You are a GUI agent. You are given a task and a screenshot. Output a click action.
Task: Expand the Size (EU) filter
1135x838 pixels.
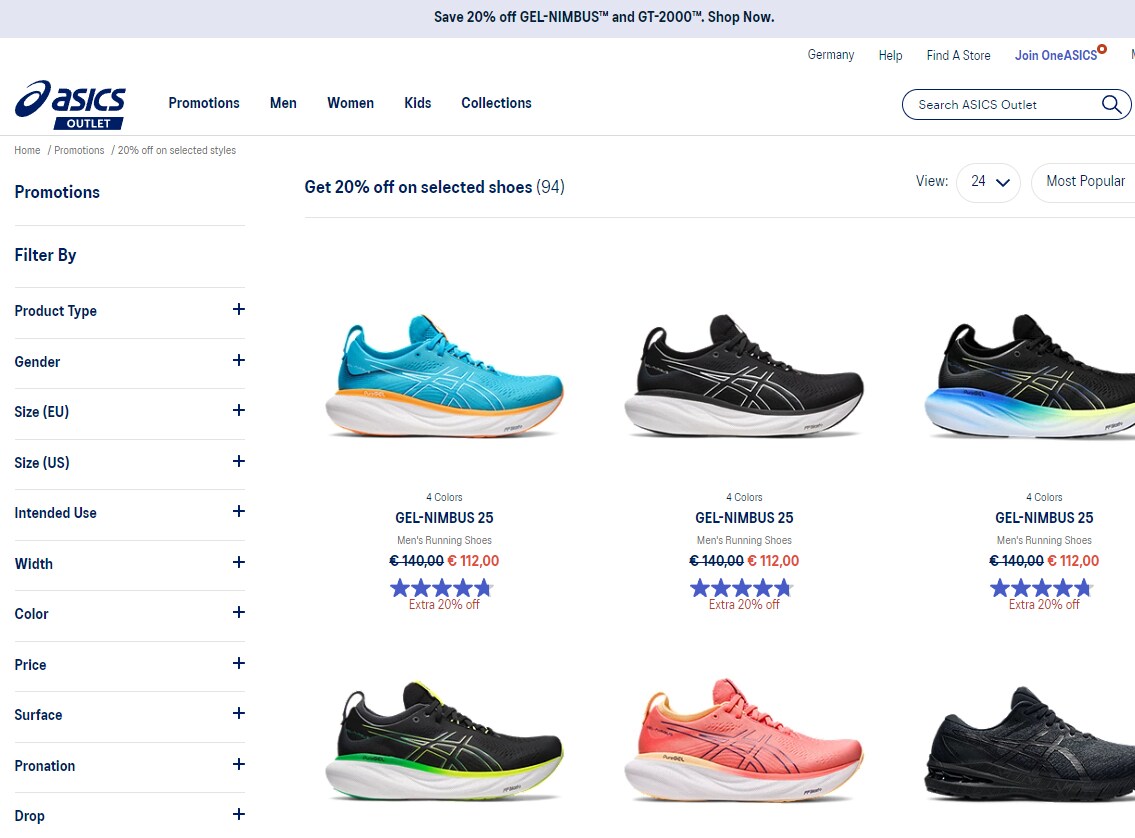coord(130,411)
